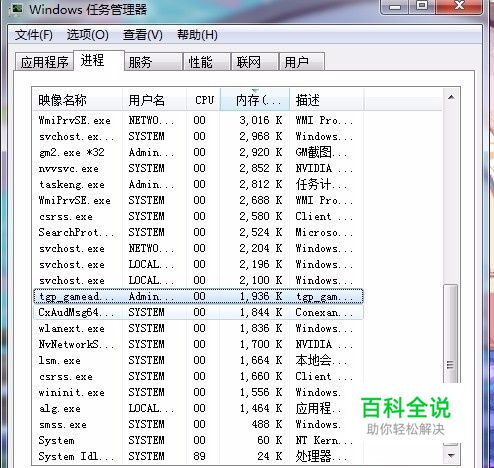
Task: Open the 帮助(H) menu
Action: coord(197,35)
